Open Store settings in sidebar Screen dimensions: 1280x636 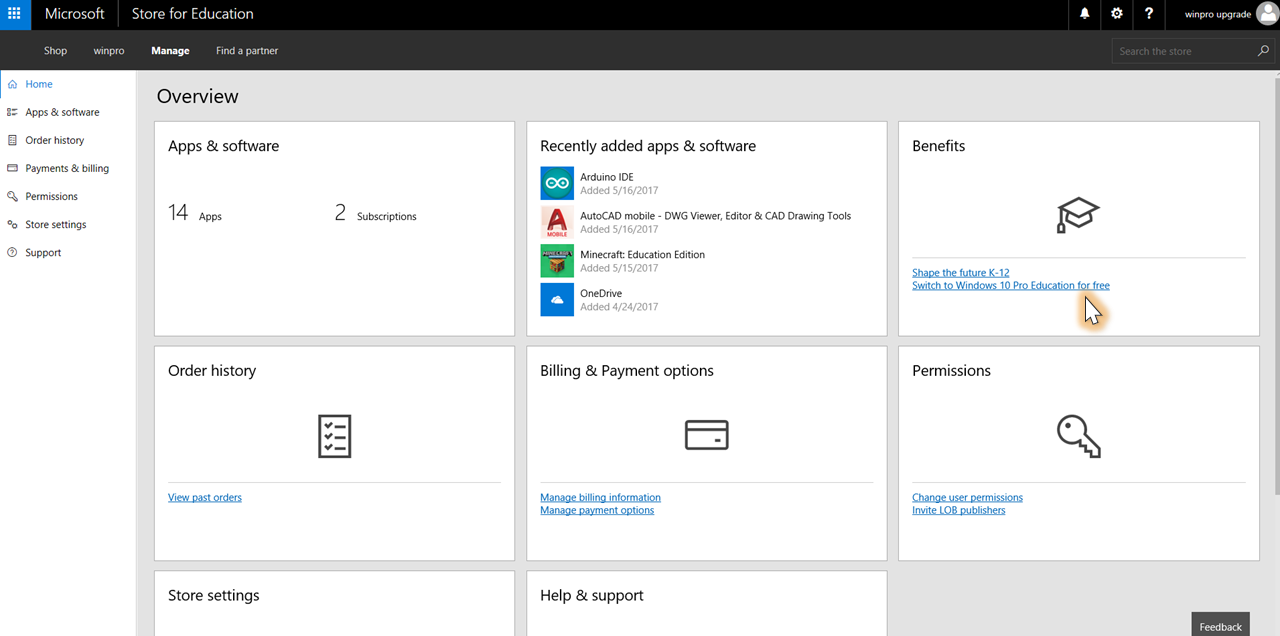coord(56,225)
